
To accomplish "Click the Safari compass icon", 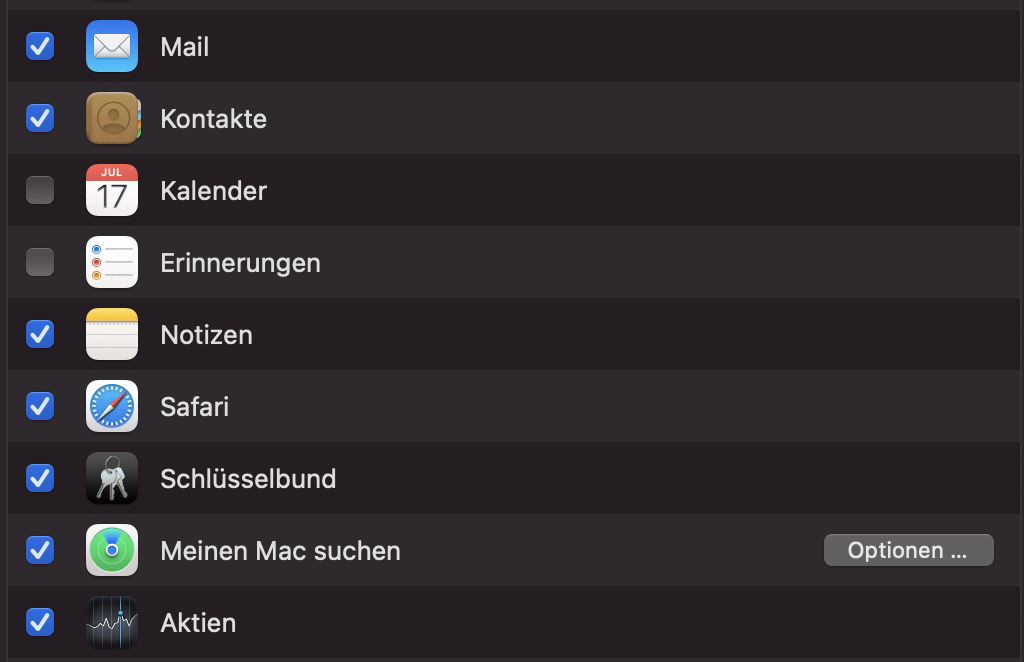I will 112,406.
